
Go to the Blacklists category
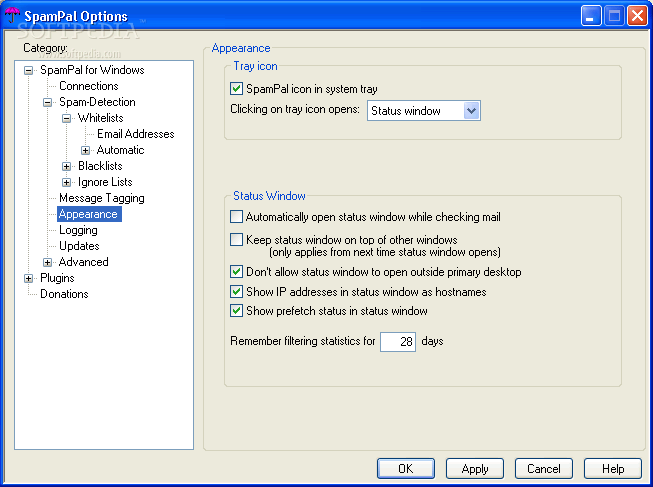100,166
